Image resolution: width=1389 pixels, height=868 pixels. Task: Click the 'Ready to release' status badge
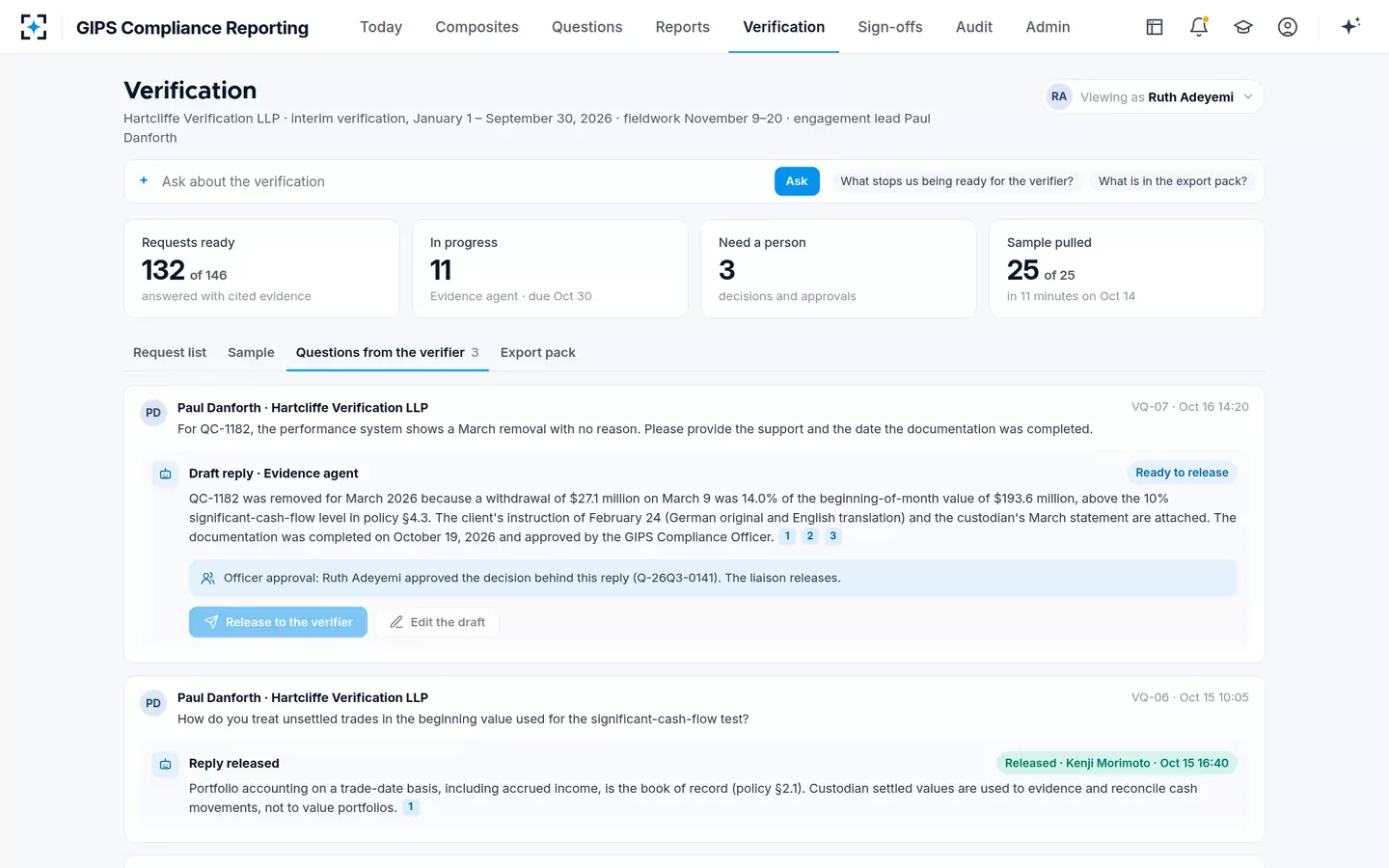[x=1182, y=473]
